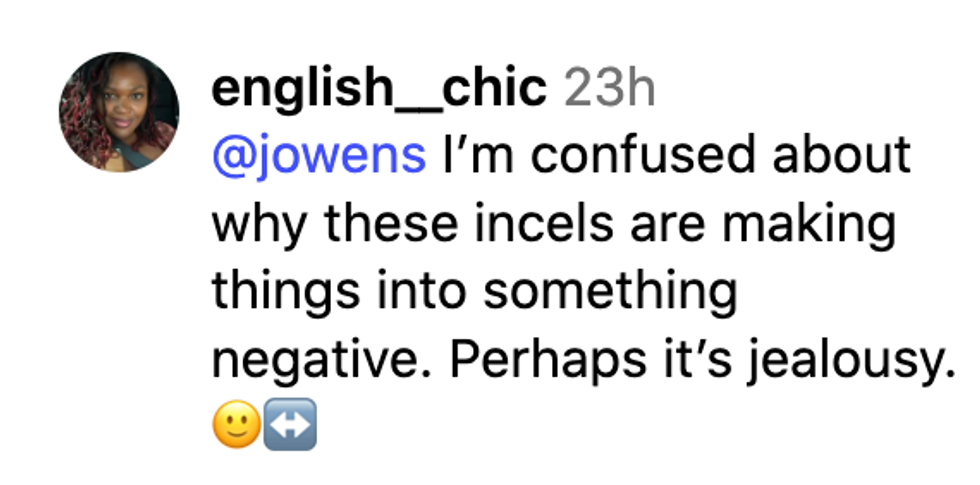Image resolution: width=980 pixels, height=485 pixels.
Task: Open english__chic's profile picture
Action: (x=119, y=112)
